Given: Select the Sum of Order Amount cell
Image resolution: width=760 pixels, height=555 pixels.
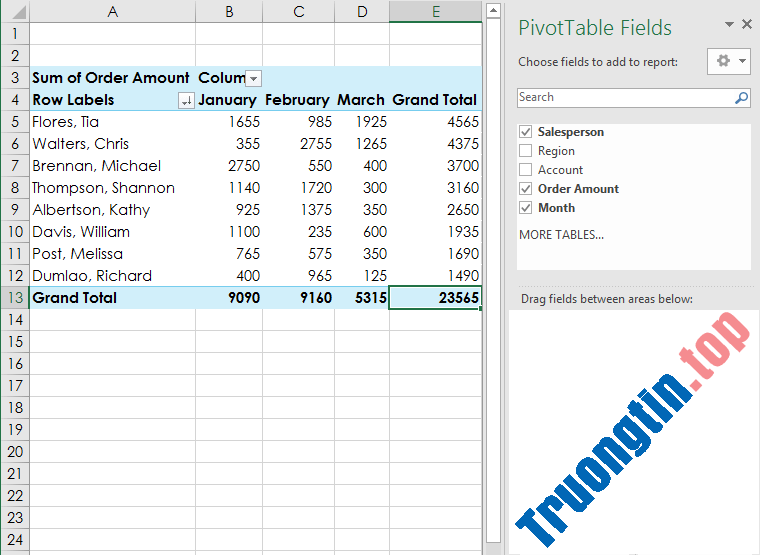Looking at the screenshot, I should click(112, 78).
